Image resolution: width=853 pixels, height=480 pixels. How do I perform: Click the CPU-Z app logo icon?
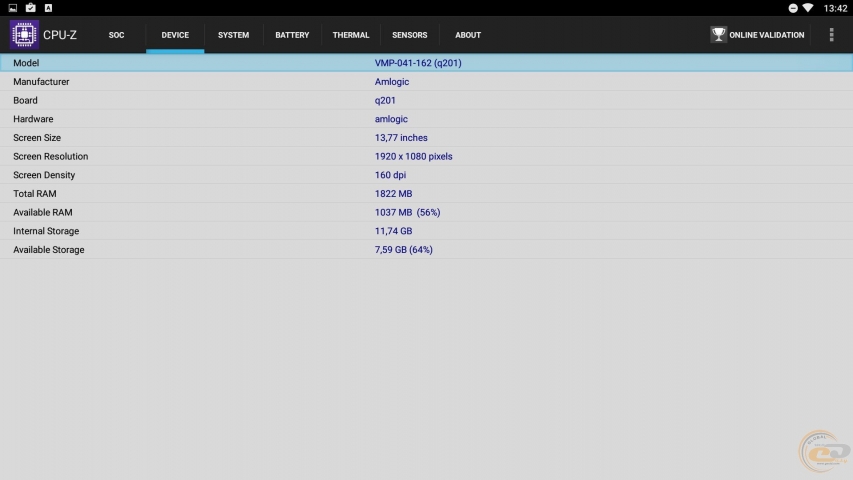pos(24,34)
